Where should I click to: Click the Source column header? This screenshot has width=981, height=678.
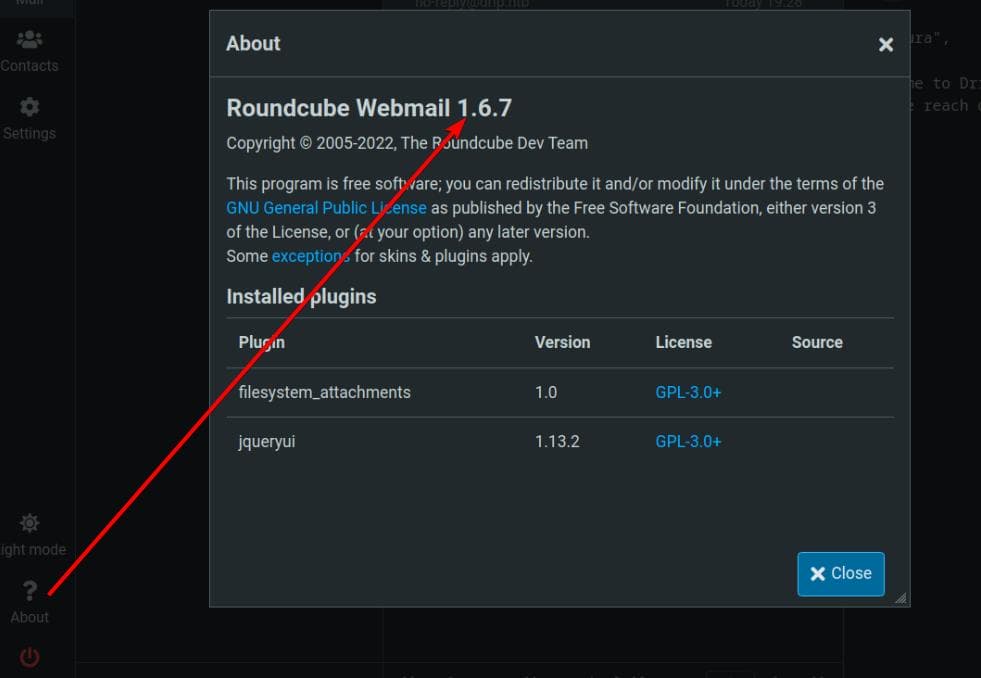coord(817,342)
